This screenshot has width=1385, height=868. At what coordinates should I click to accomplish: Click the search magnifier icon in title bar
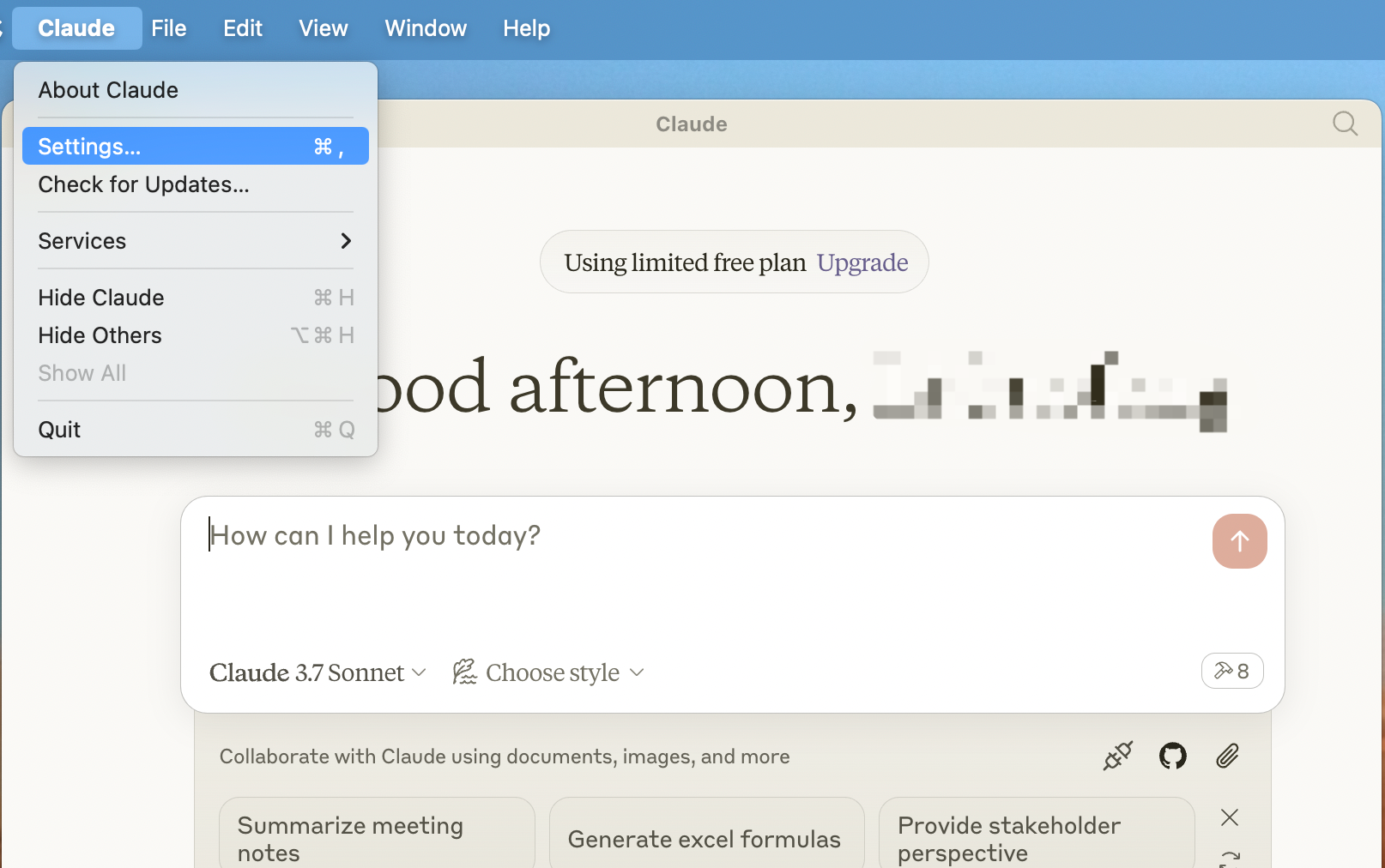pos(1345,124)
